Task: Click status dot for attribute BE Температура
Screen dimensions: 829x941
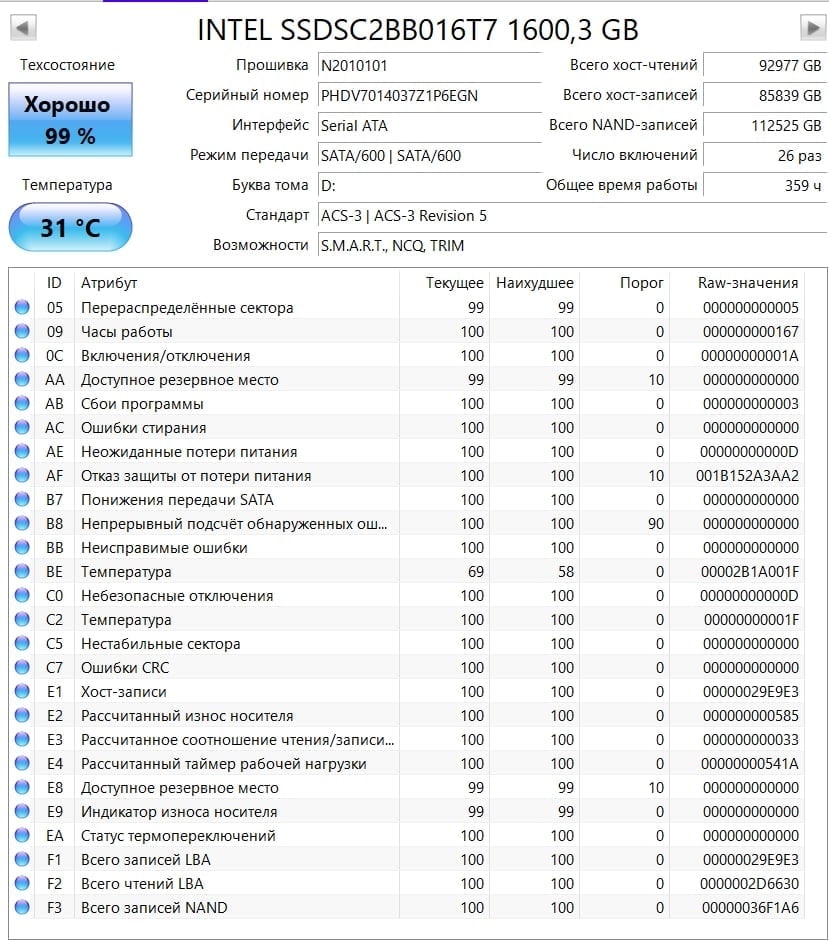Action: 22,571
